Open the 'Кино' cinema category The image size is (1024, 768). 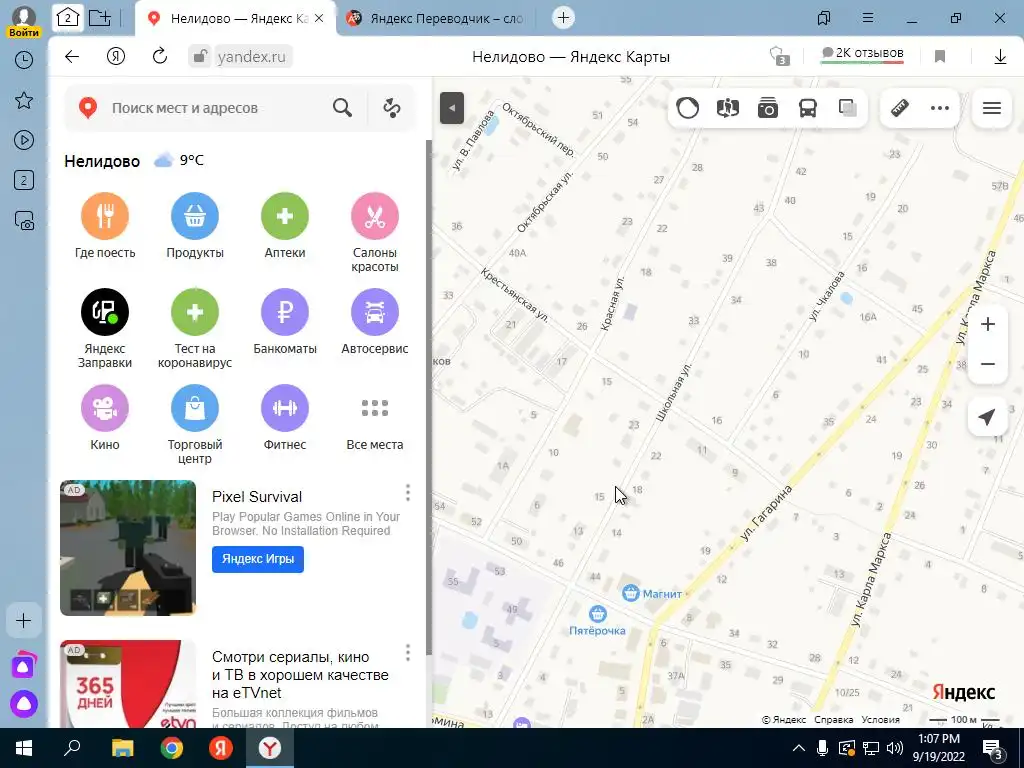(105, 408)
